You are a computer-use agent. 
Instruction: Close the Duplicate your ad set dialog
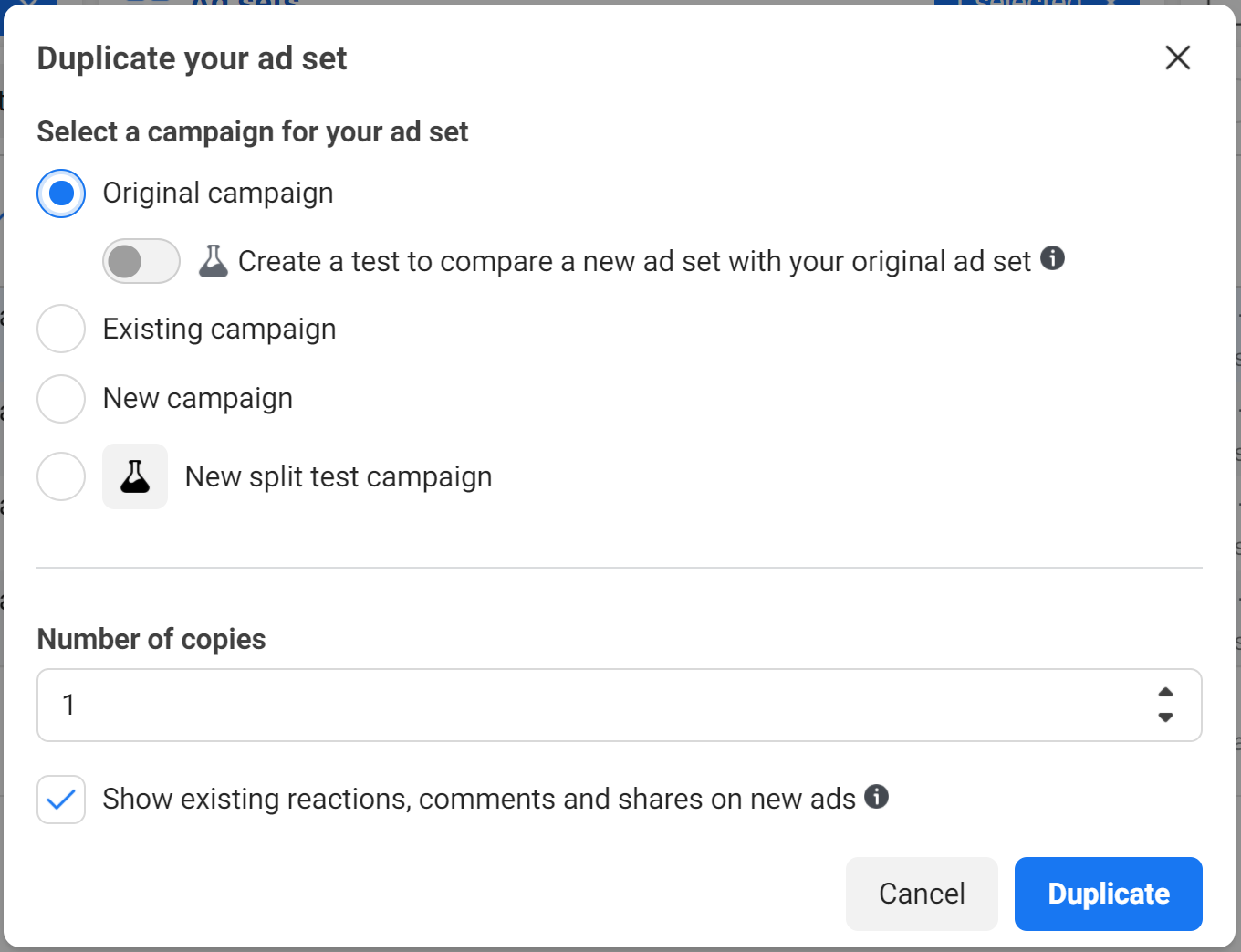(x=1177, y=58)
